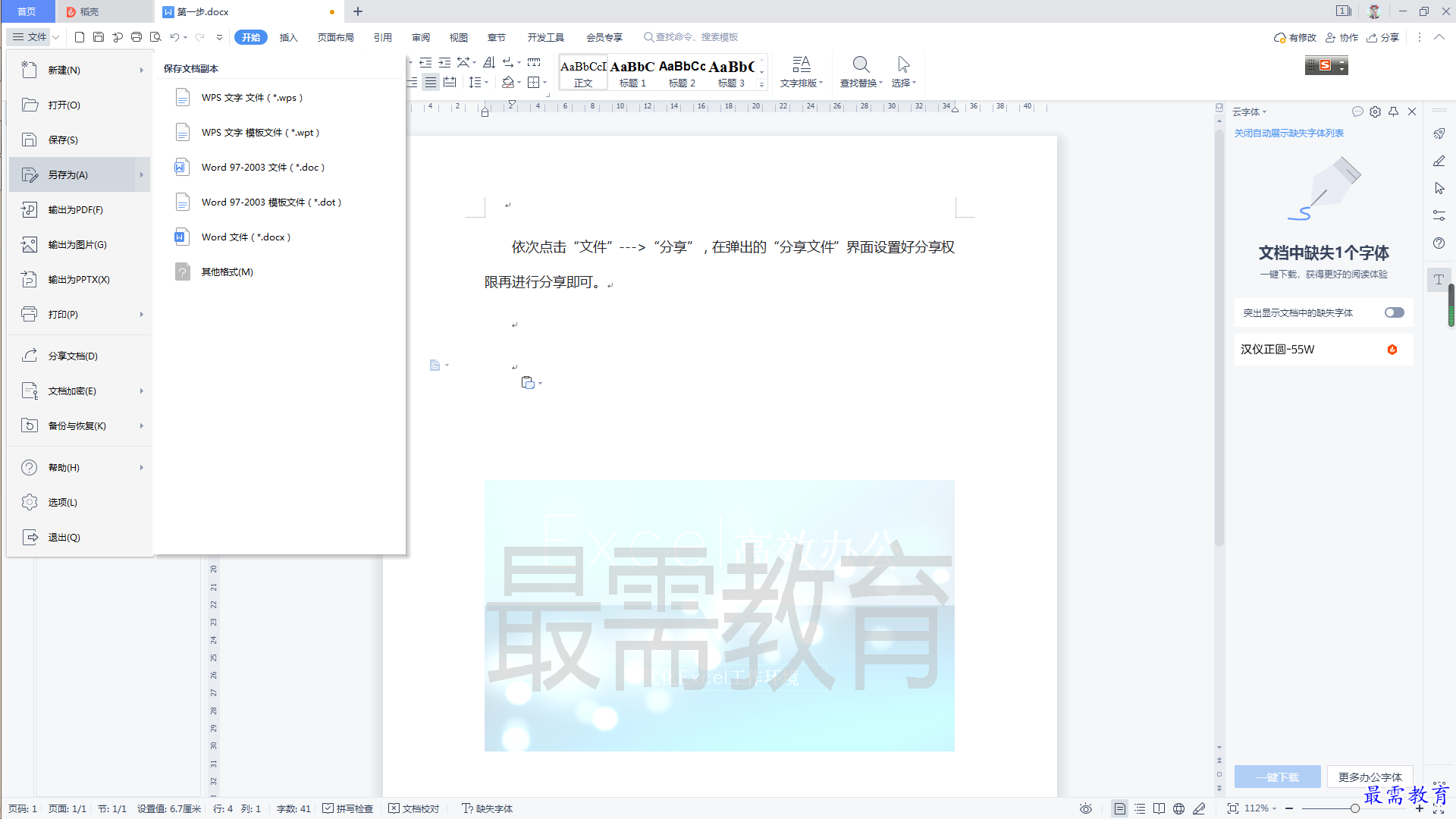Open a new tab with plus button
Image resolution: width=1456 pixels, height=819 pixels.
(x=358, y=11)
